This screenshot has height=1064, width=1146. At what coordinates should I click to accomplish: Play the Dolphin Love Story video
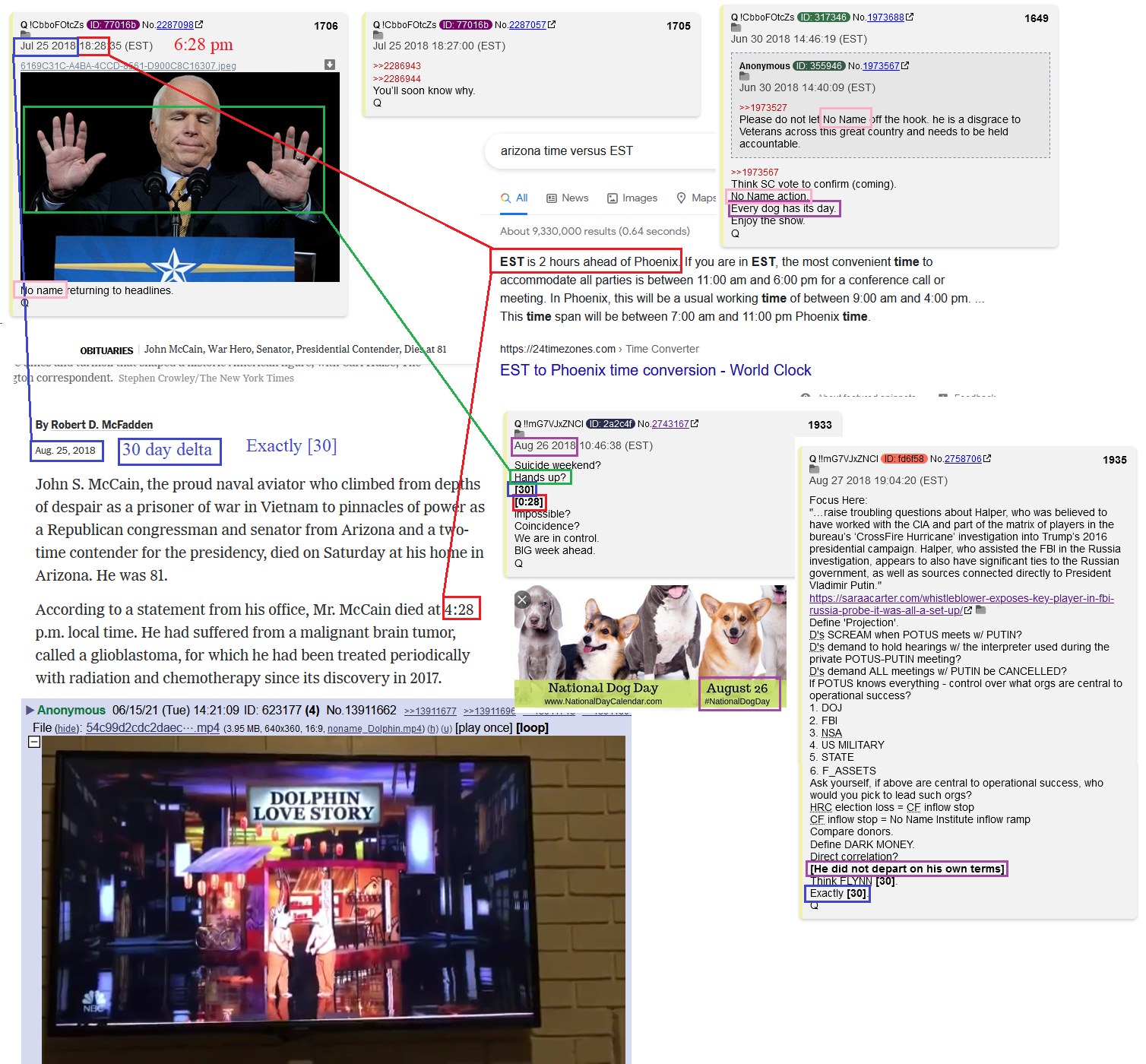334,900
